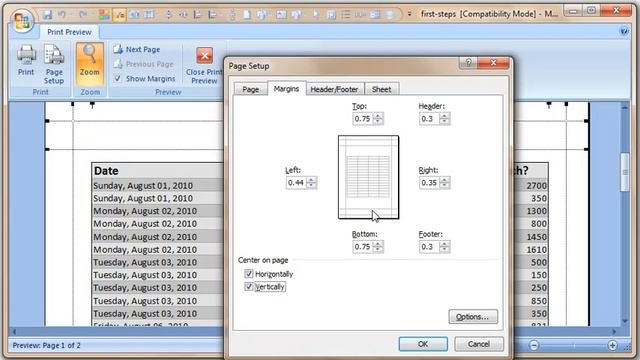Image resolution: width=640 pixels, height=360 pixels.
Task: Decrease Left margin with down arrow
Action: pos(311,186)
